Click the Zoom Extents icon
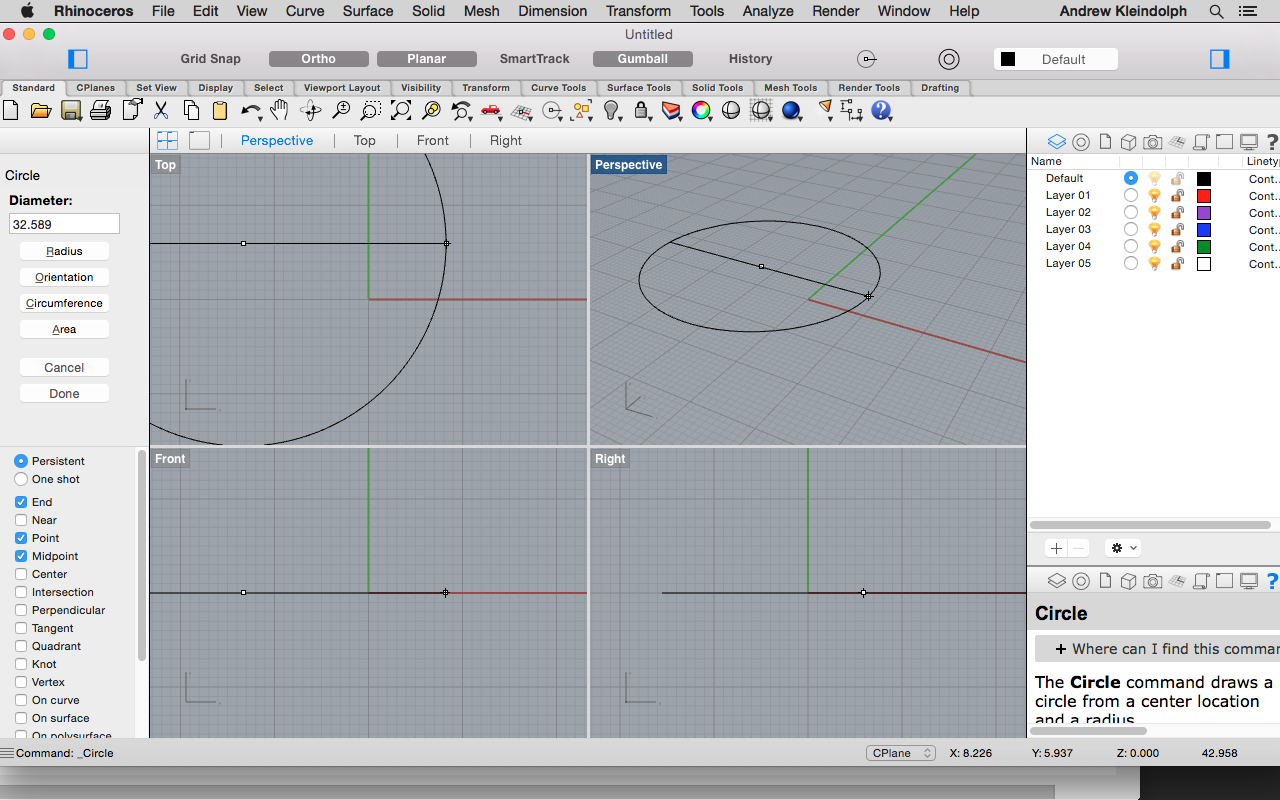This screenshot has width=1280, height=800. coord(401,110)
